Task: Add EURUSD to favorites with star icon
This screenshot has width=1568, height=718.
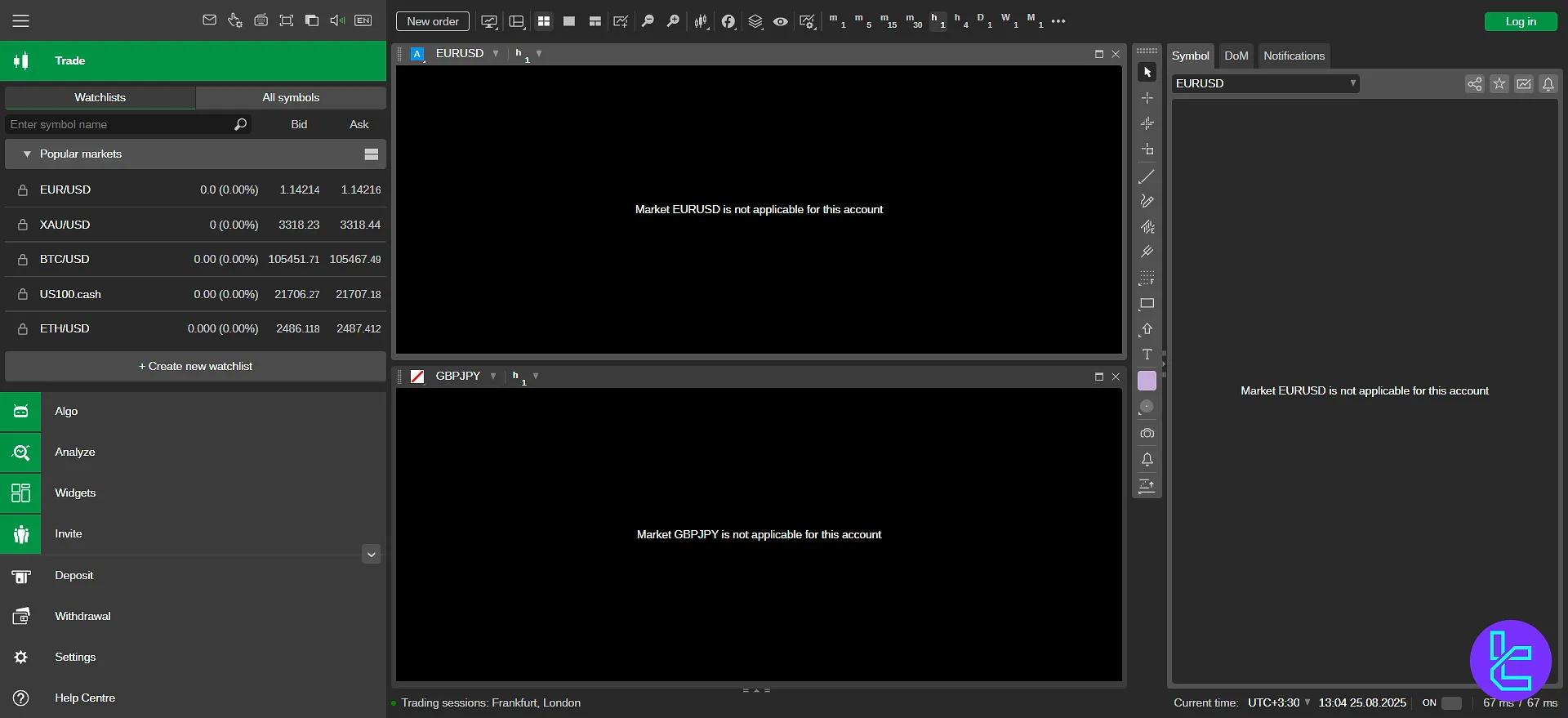Action: pos(1499,84)
